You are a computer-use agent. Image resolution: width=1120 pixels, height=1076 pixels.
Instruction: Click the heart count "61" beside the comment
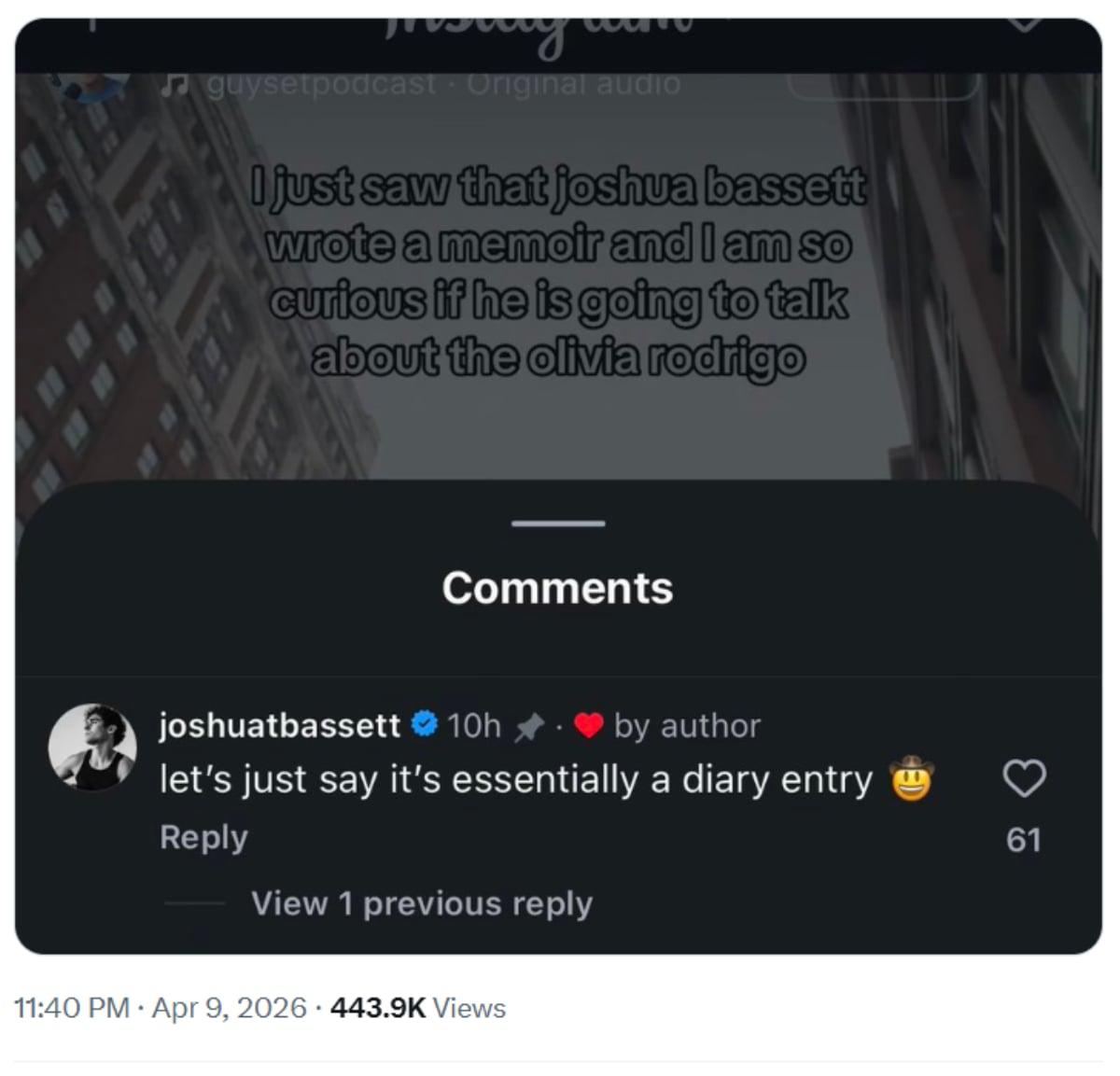point(1025,839)
